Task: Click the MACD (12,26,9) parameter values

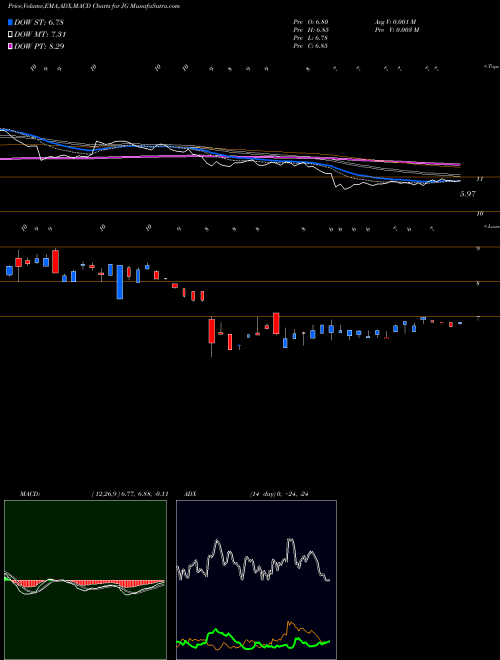Action: 130,494
